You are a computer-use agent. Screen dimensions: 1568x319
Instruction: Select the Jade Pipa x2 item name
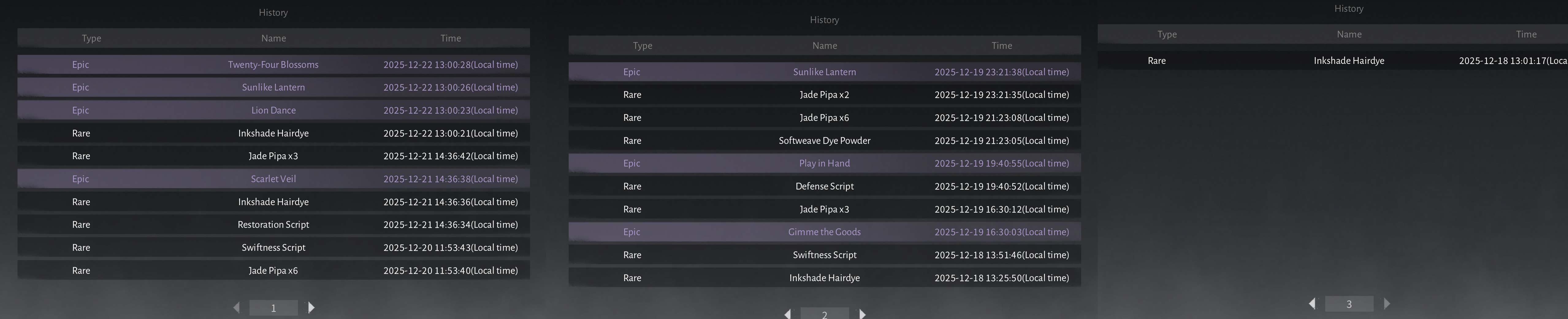click(825, 95)
